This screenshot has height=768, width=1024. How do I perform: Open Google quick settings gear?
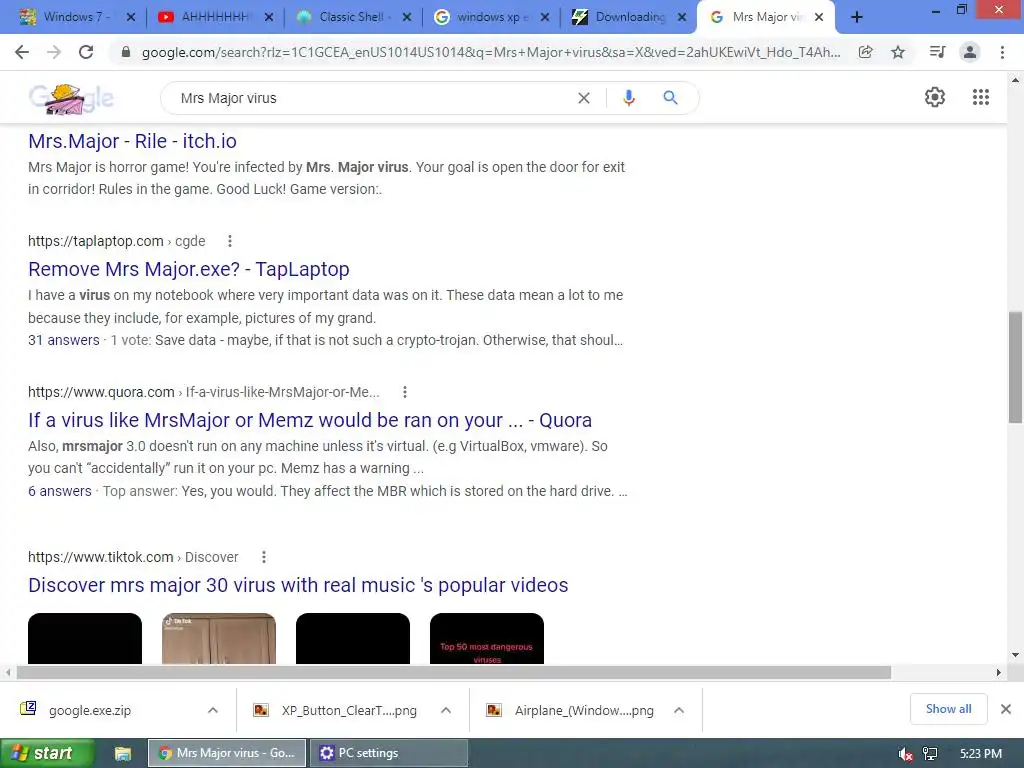pyautogui.click(x=935, y=97)
